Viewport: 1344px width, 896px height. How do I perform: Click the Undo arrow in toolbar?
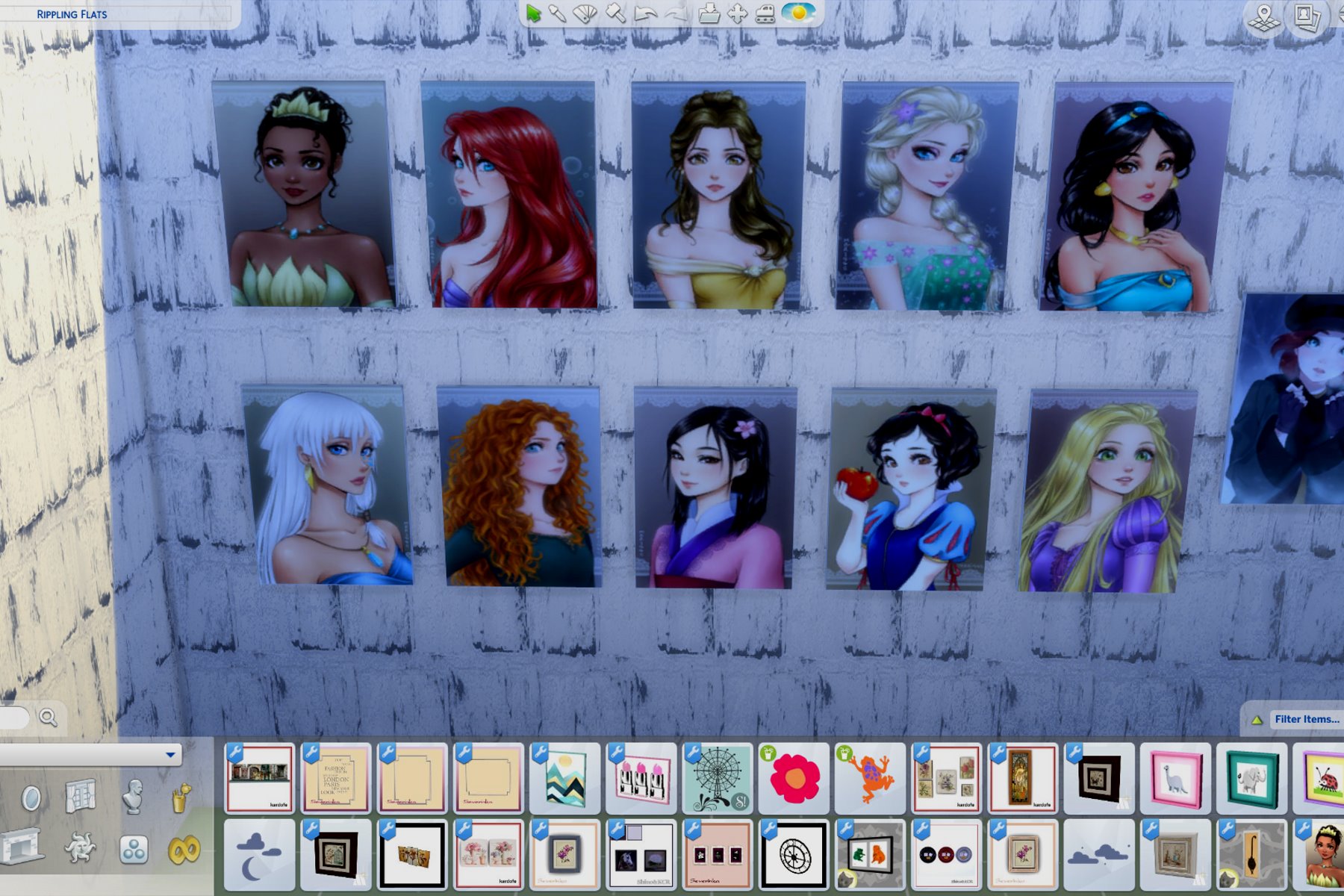click(646, 13)
